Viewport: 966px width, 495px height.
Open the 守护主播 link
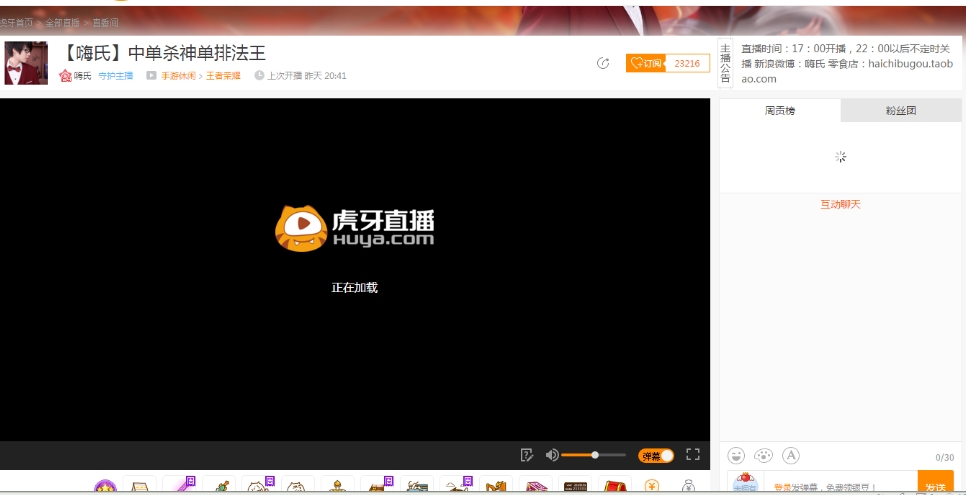[116, 76]
